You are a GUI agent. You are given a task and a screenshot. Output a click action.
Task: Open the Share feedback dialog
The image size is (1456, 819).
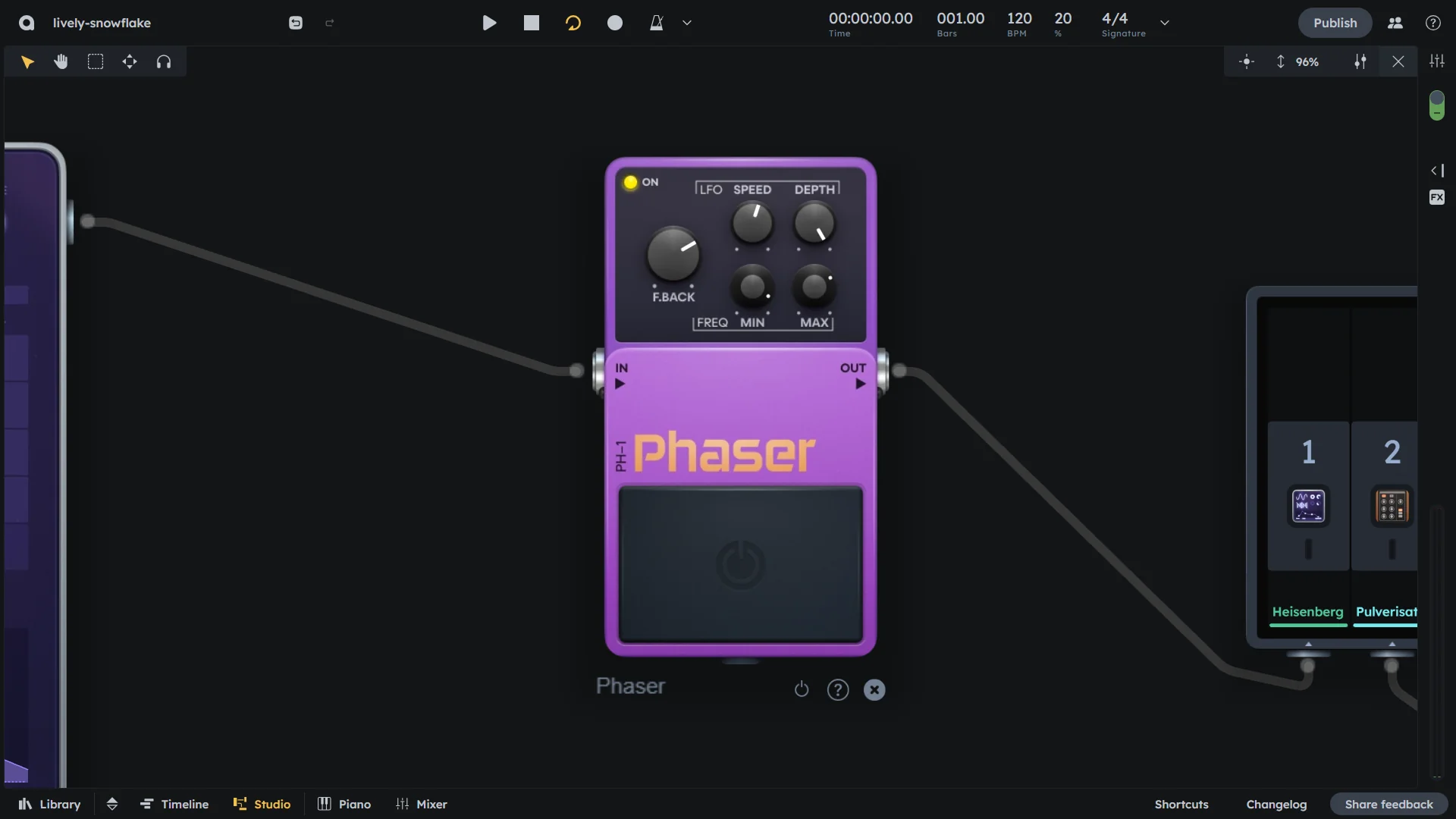click(x=1389, y=804)
